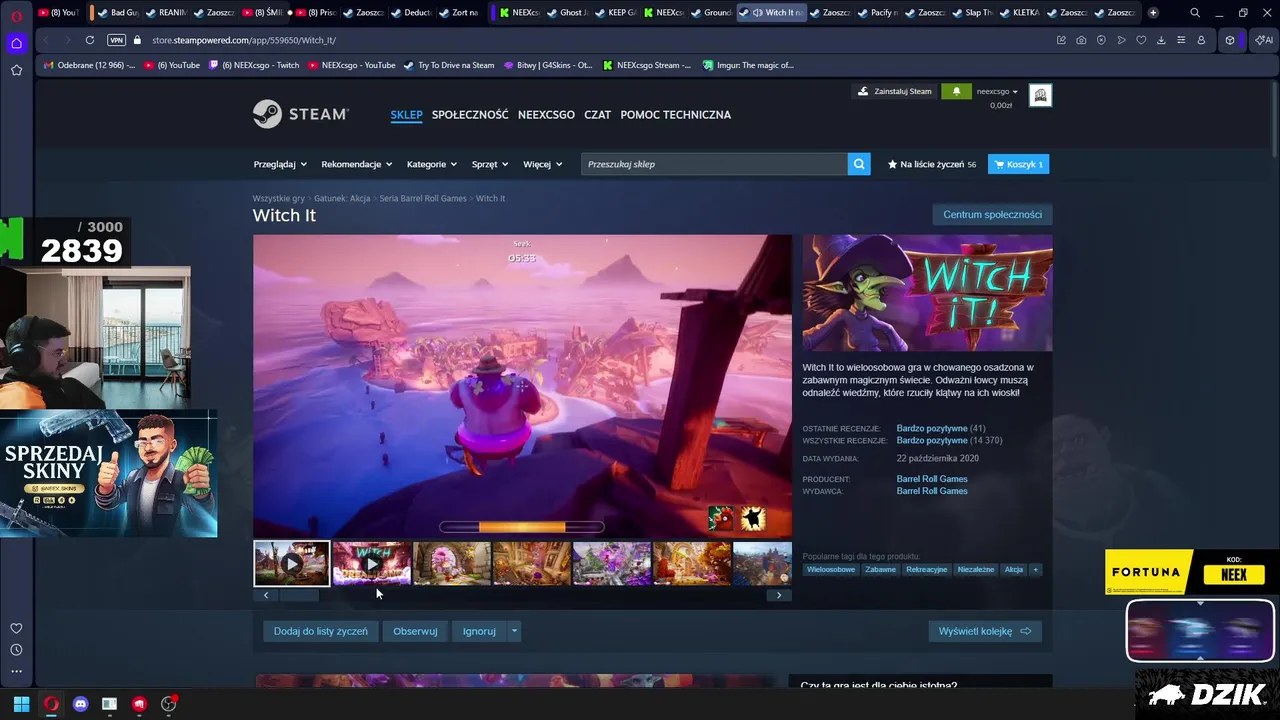Open the new tab plus button
This screenshot has height=720, width=1280.
pyautogui.click(x=1153, y=13)
